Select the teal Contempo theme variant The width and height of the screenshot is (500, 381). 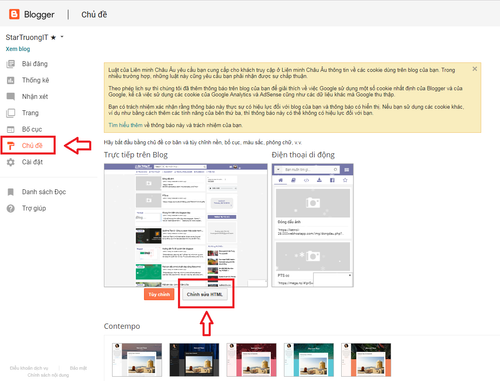pos(309,360)
